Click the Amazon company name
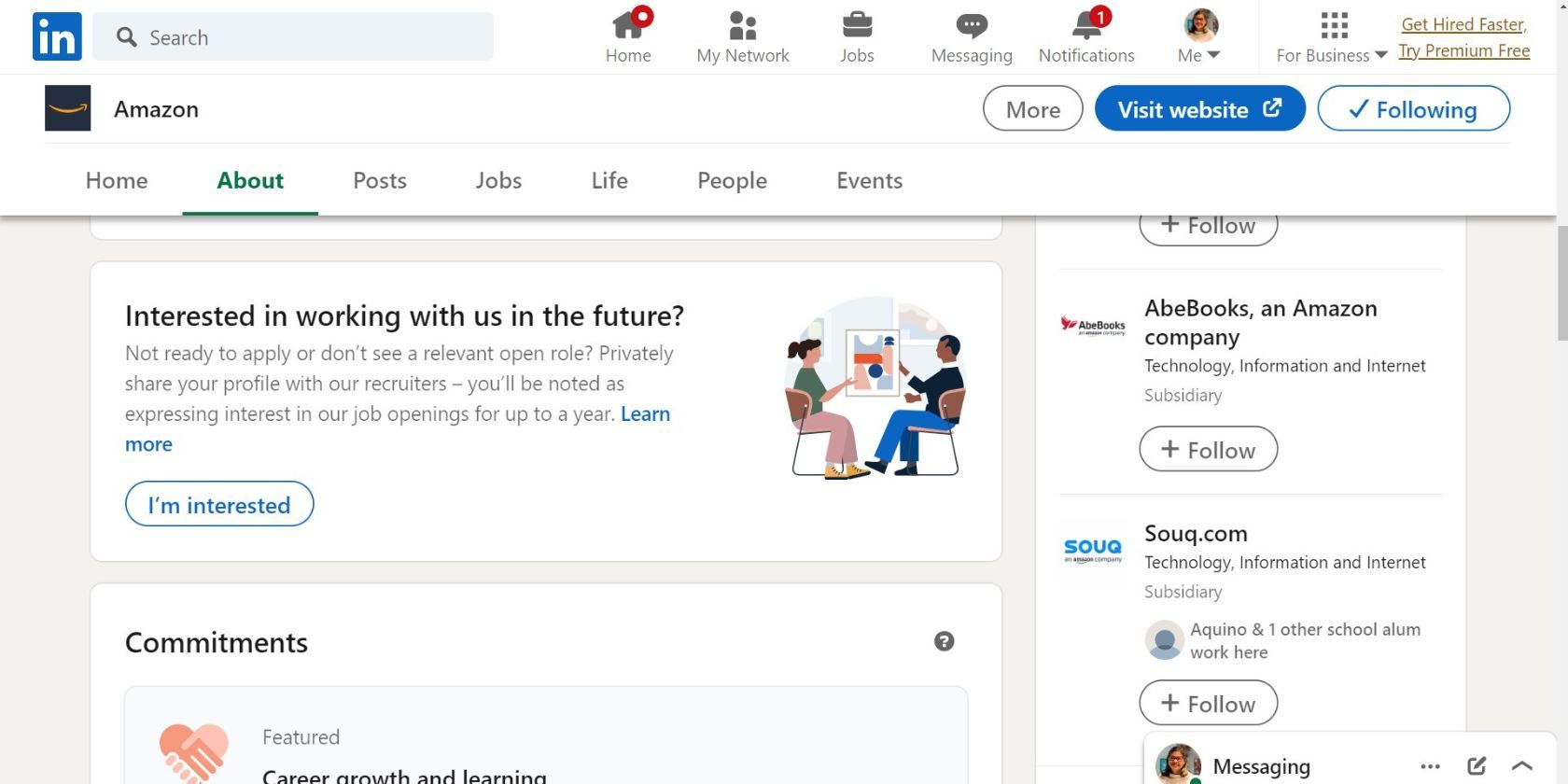This screenshot has width=1568, height=784. pos(156,109)
